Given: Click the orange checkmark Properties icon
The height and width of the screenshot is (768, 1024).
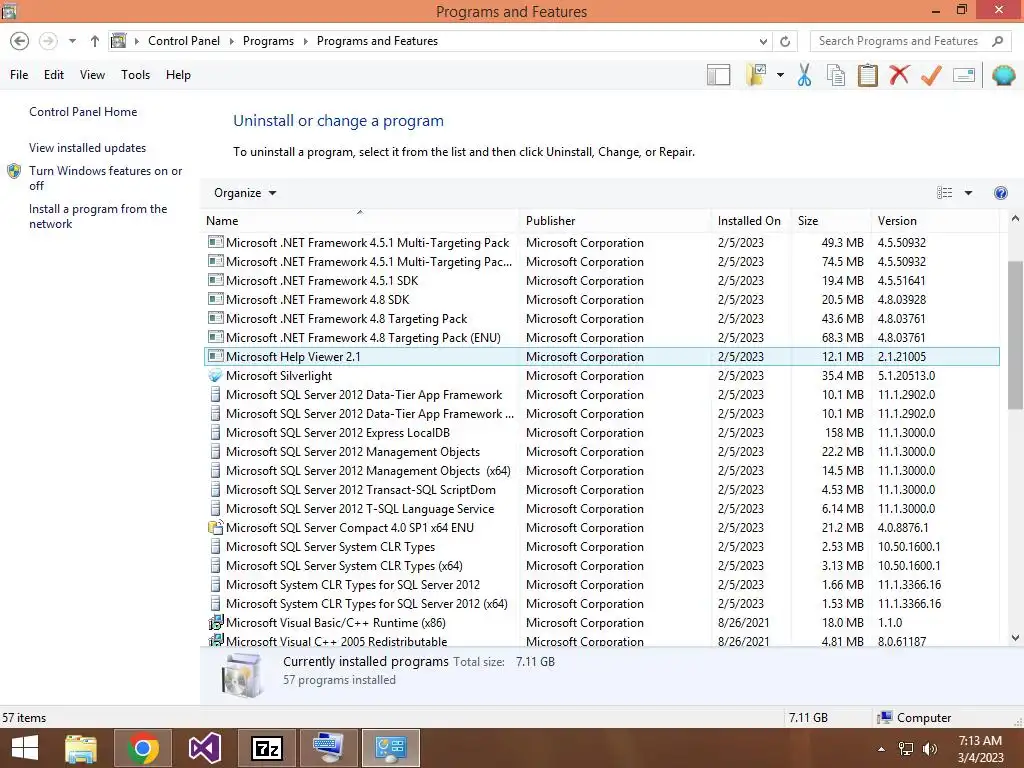Looking at the screenshot, I should [931, 75].
